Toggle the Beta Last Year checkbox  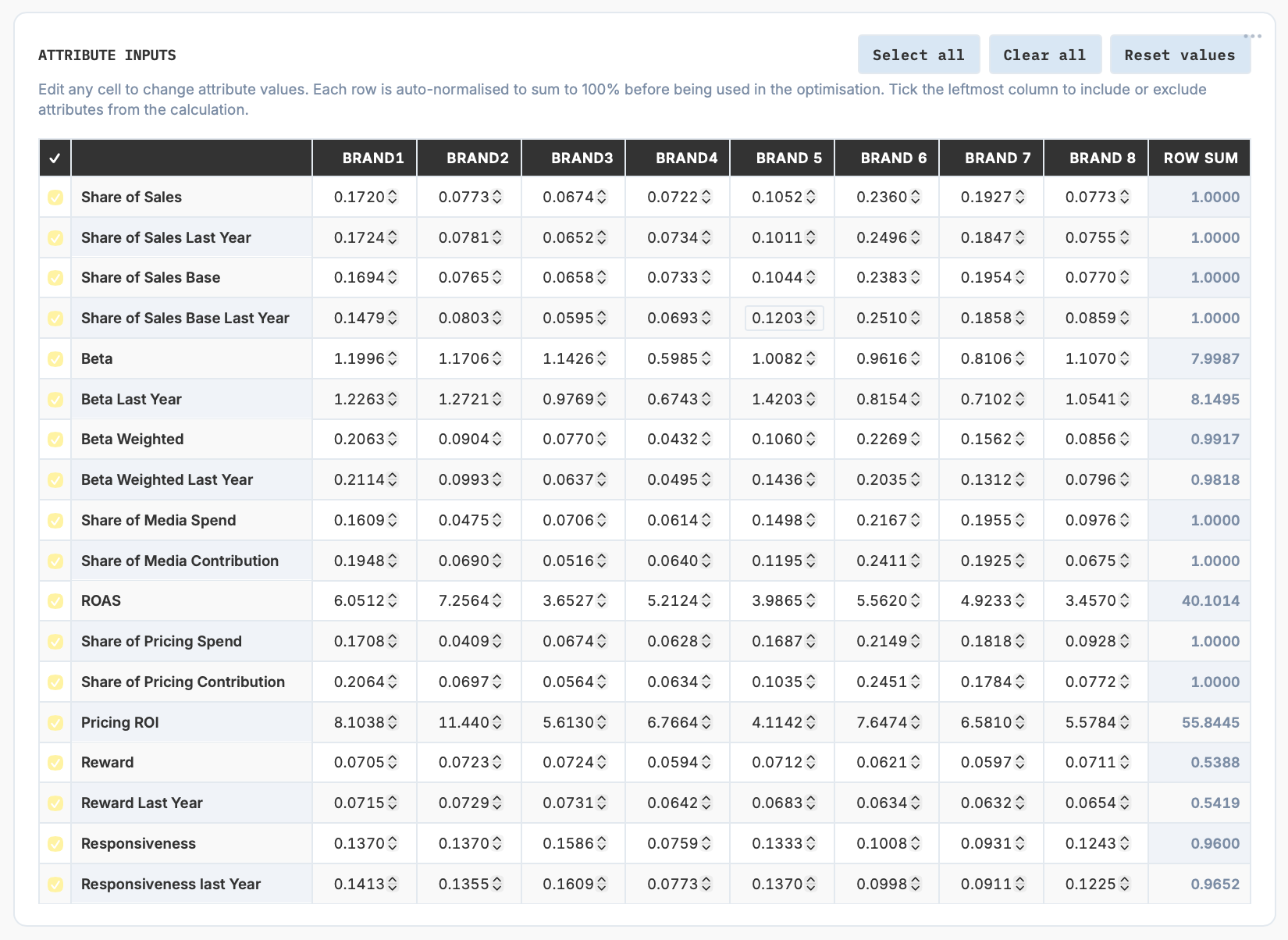[x=55, y=400]
